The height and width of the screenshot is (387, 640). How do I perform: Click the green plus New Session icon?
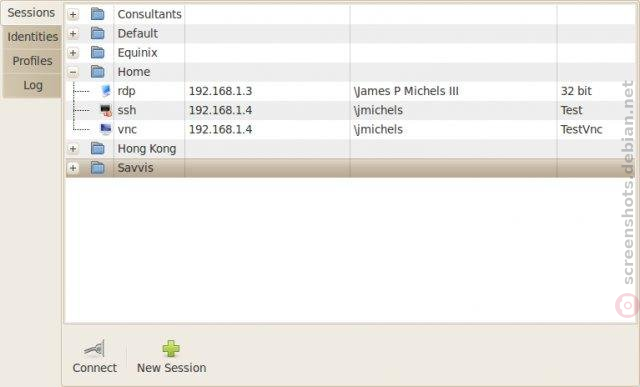tap(171, 348)
